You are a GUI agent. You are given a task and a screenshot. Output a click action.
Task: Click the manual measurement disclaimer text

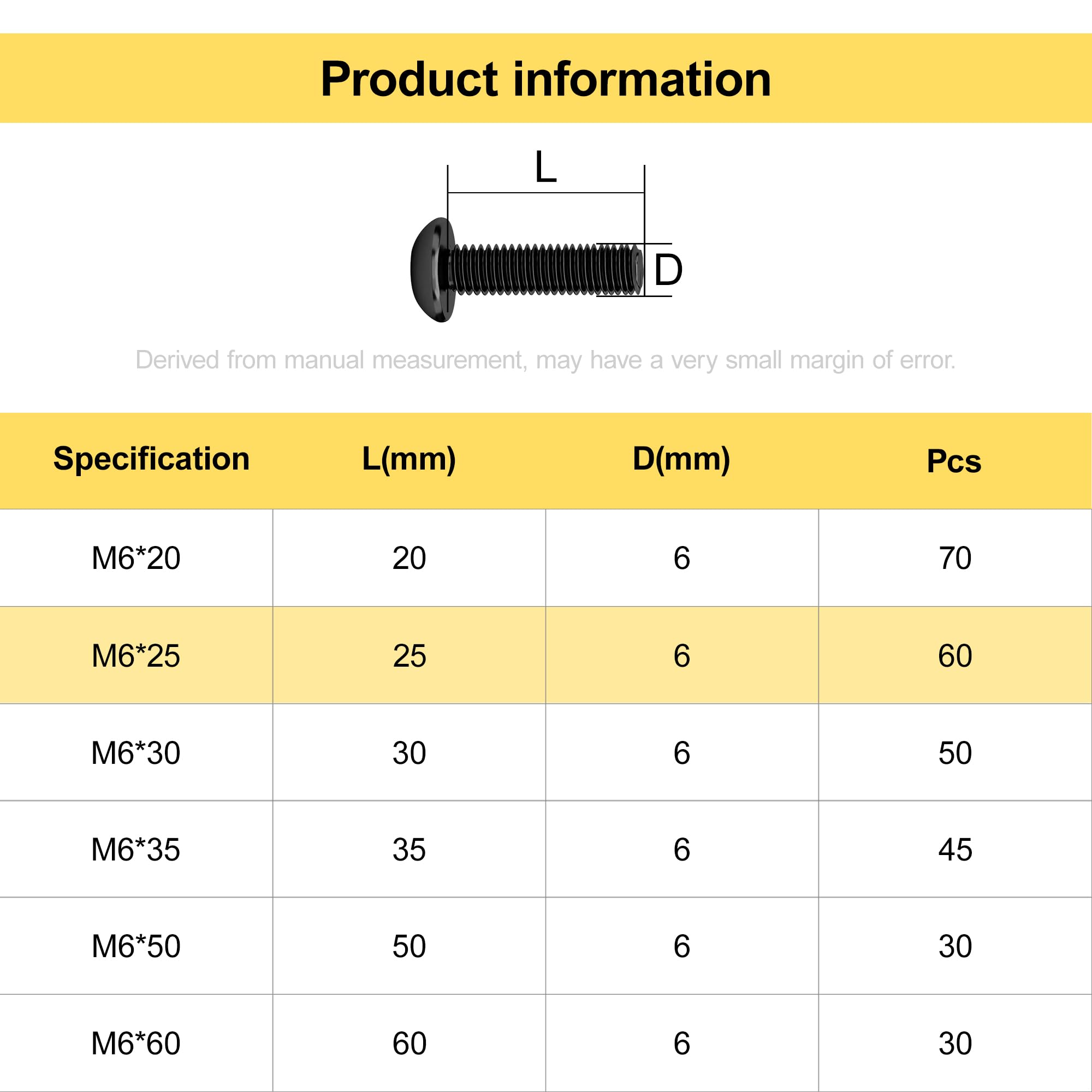pyautogui.click(x=545, y=360)
